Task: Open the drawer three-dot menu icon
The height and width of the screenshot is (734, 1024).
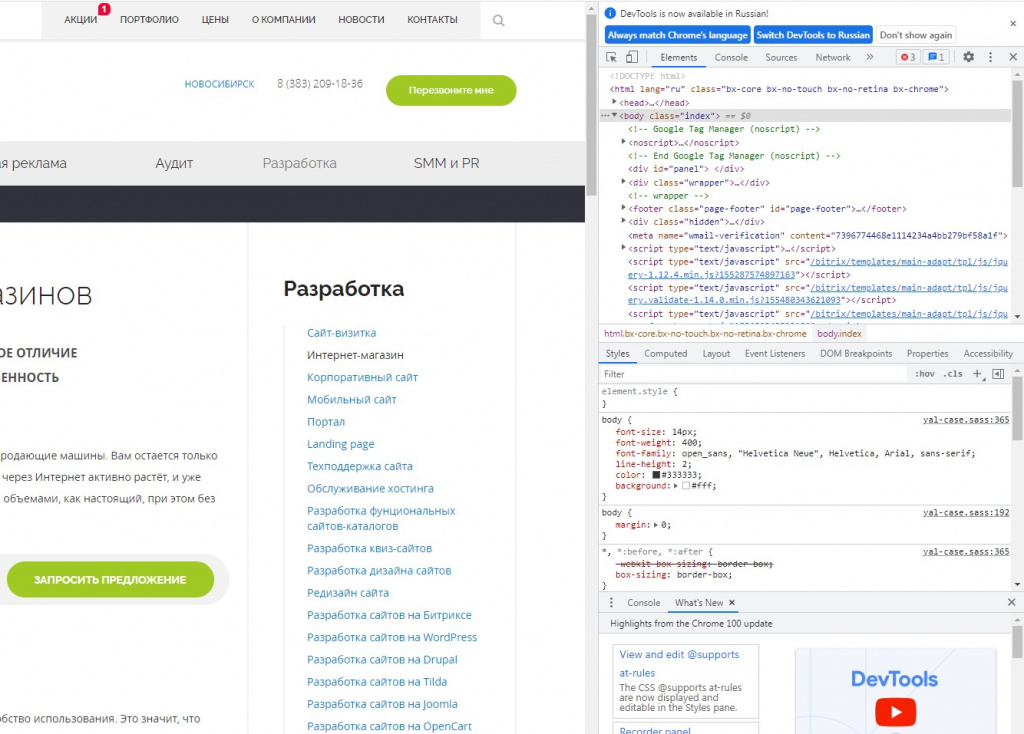Action: coord(611,602)
